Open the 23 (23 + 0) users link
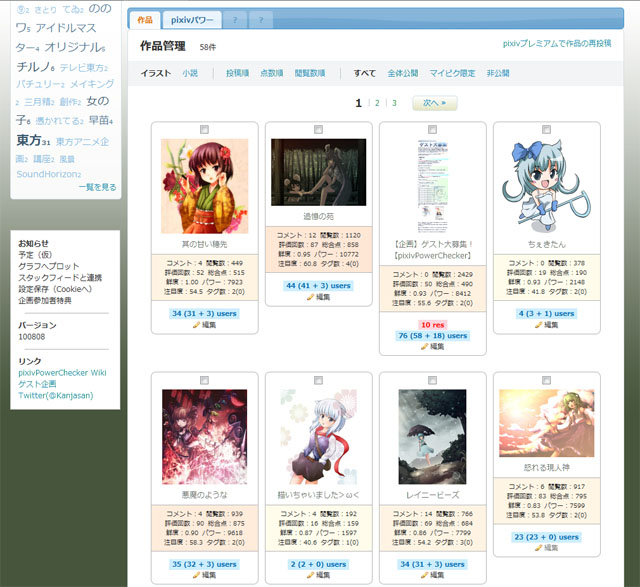The height and width of the screenshot is (587, 640). tap(547, 537)
